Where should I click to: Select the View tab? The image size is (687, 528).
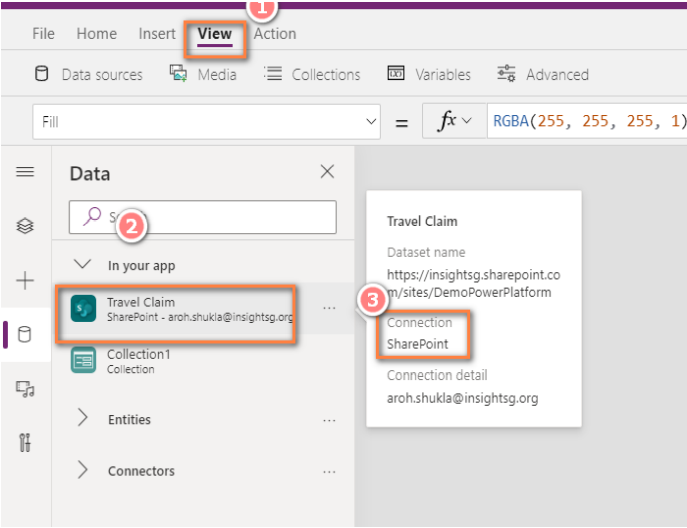[214, 34]
